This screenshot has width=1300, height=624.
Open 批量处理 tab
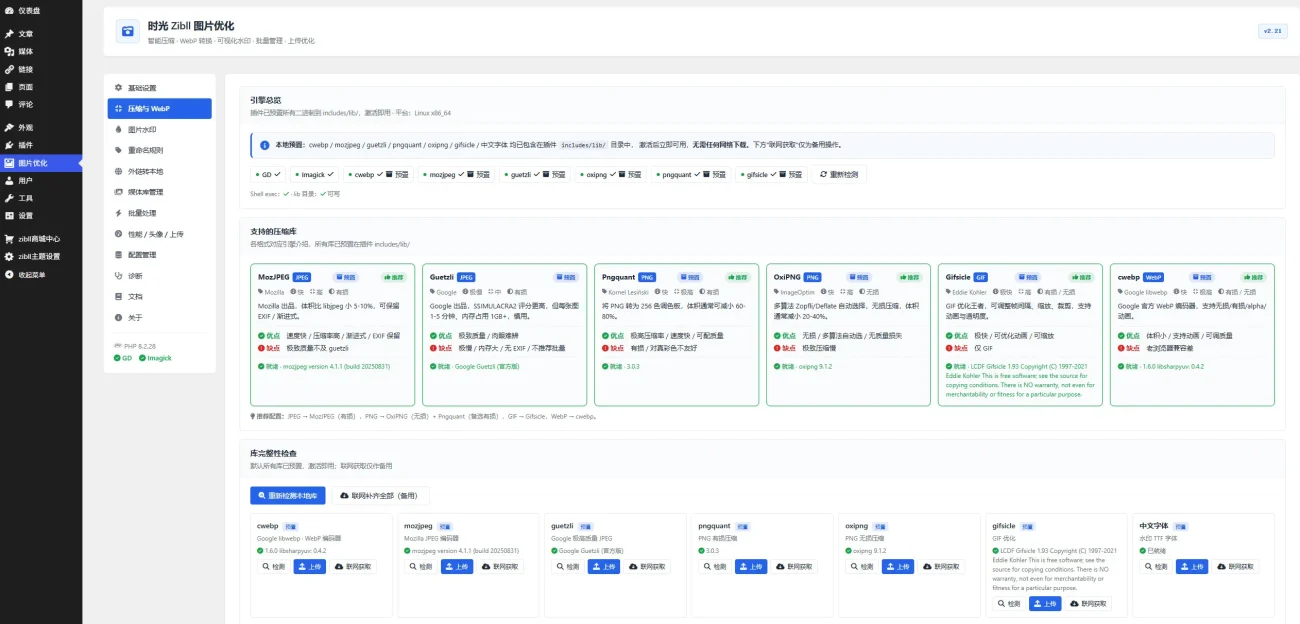coord(160,213)
